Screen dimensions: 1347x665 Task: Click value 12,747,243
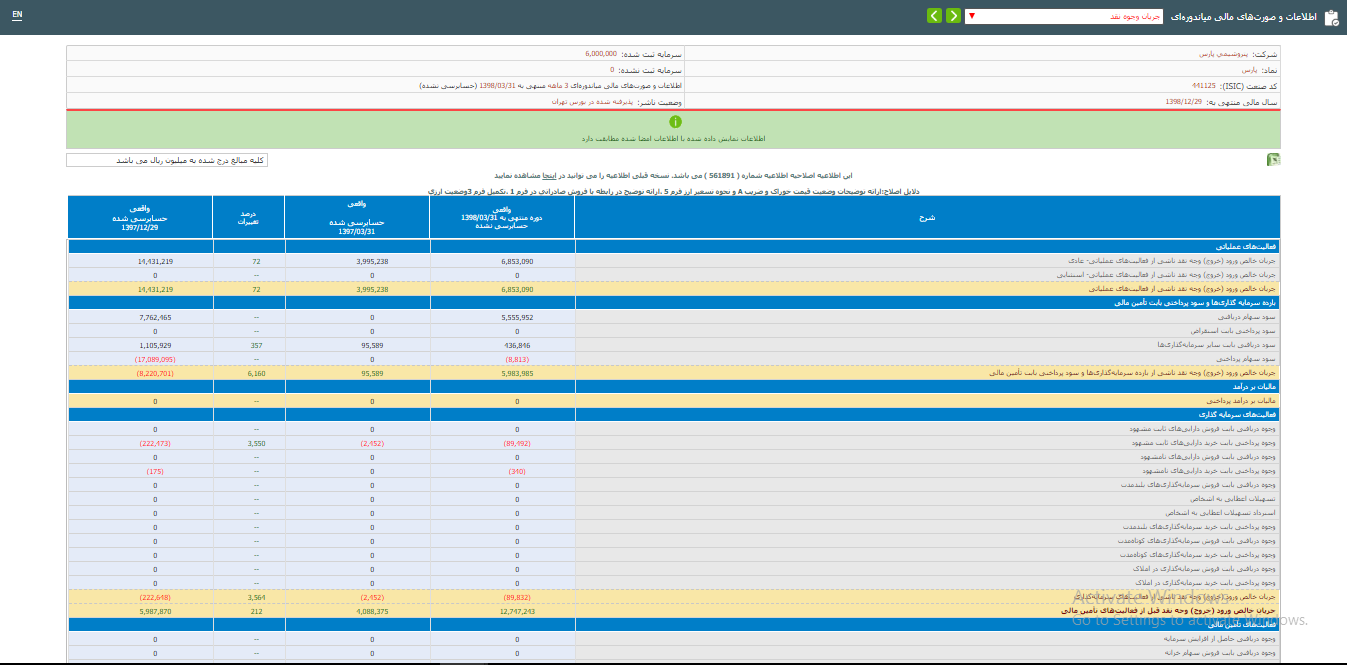[517, 611]
